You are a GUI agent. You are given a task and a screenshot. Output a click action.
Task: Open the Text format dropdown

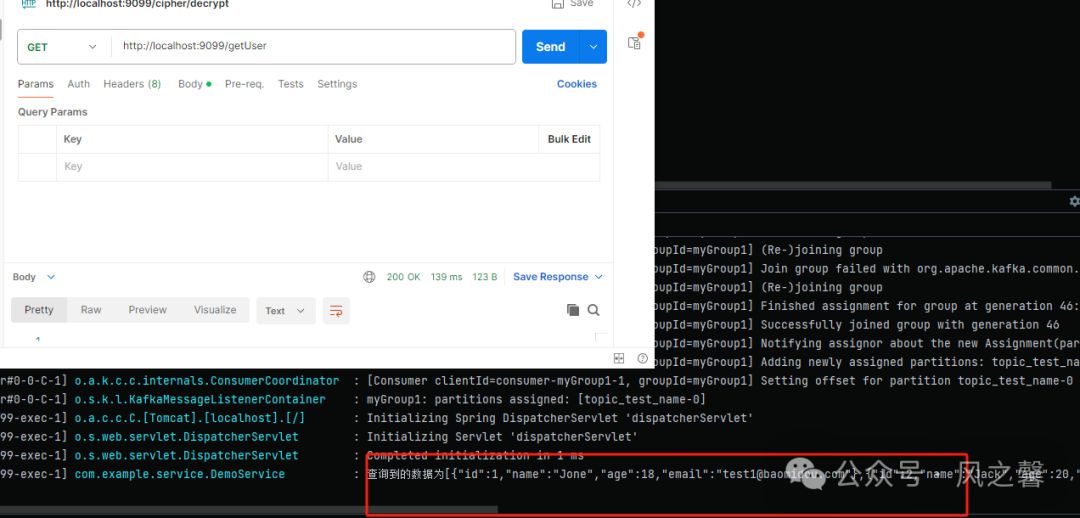(286, 311)
